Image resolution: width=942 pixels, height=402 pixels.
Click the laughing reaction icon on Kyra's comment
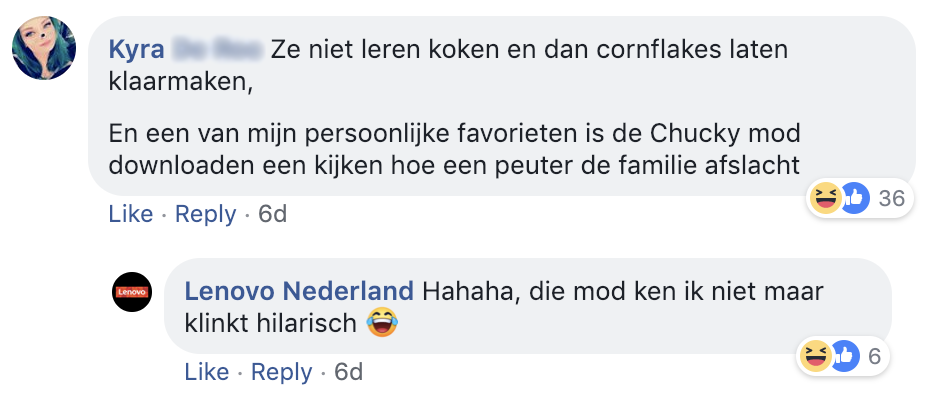click(x=826, y=198)
